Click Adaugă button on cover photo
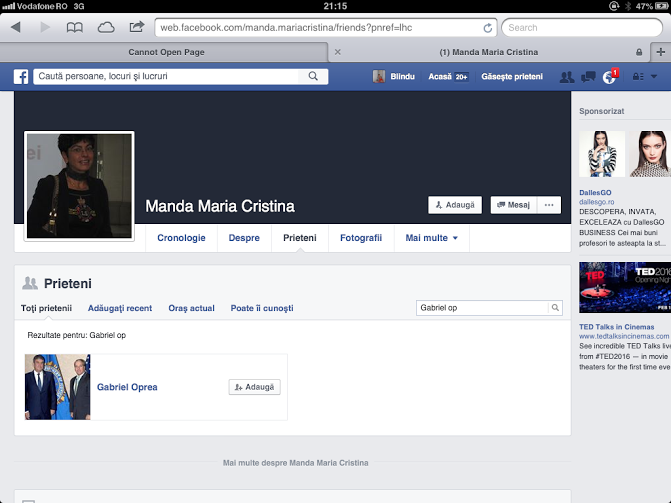 [455, 205]
